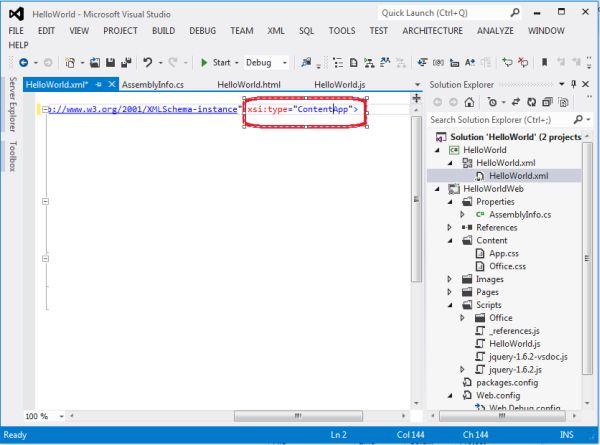
Task: Click the bookmark icon in toolbar
Action: click(x=544, y=62)
